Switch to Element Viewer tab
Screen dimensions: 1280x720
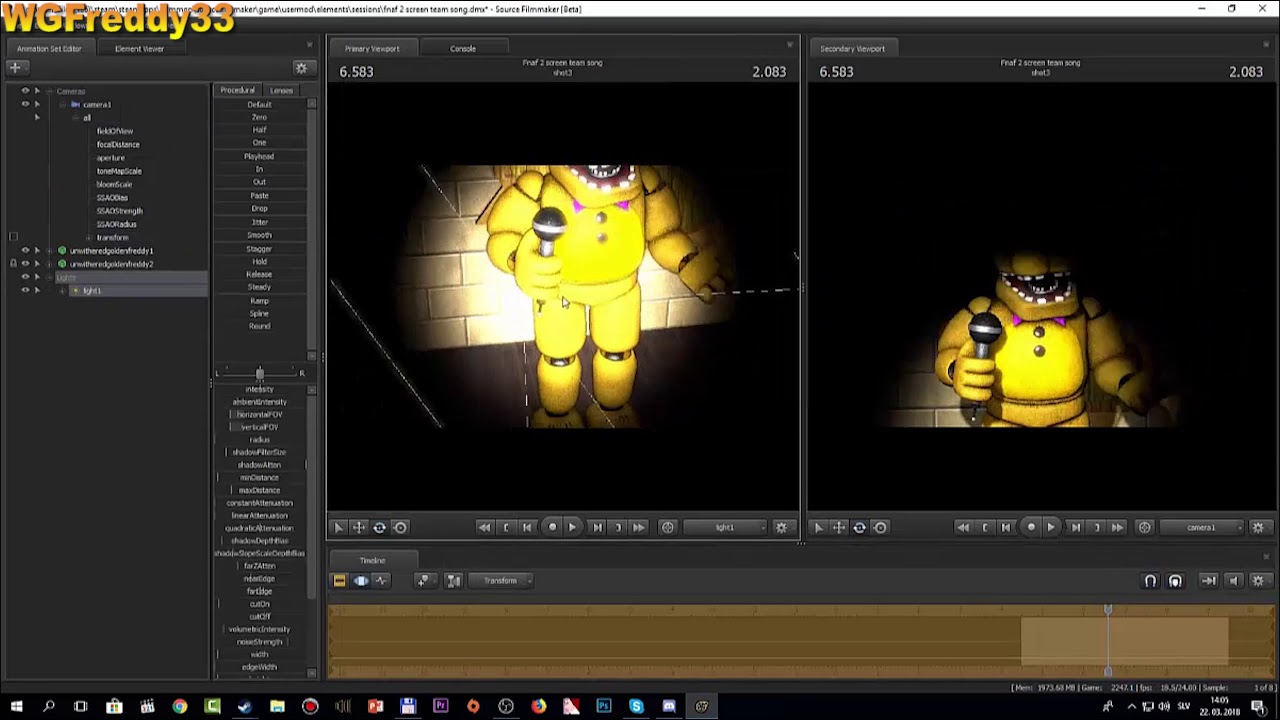(139, 48)
